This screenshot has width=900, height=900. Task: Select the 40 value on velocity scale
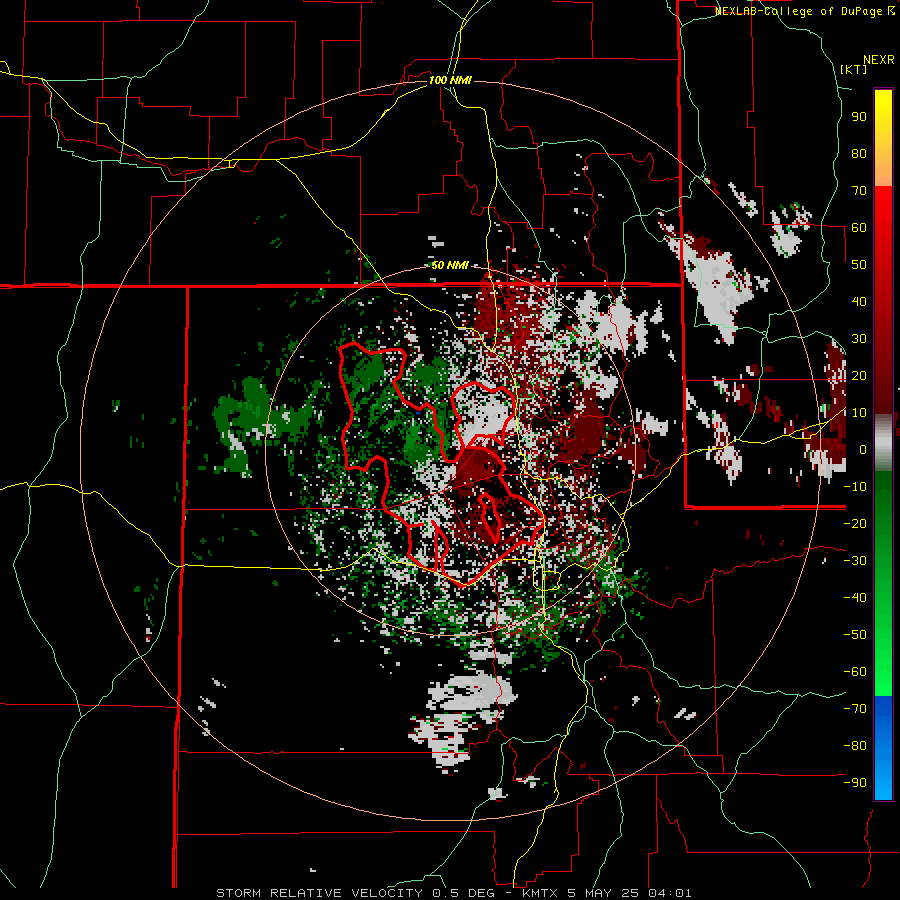click(859, 302)
